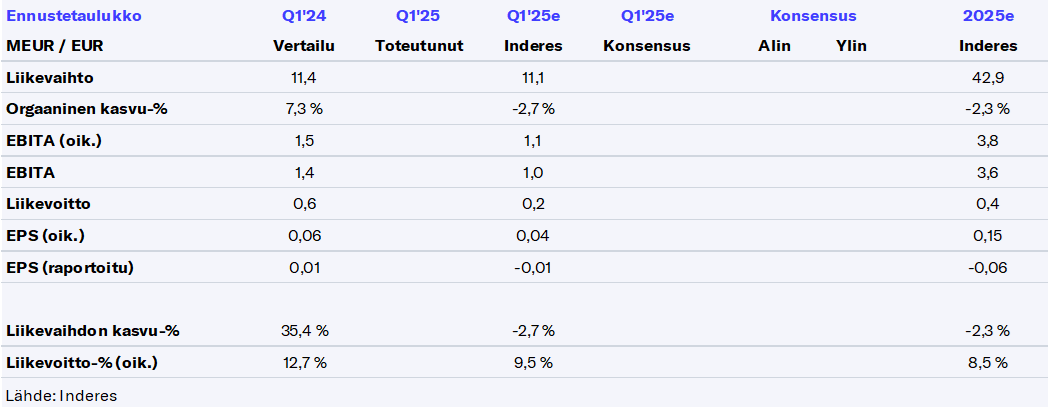Image resolution: width=1048 pixels, height=407 pixels.
Task: Click the Inderes Q1'25e EPS value -0,01
Action: pos(534,267)
